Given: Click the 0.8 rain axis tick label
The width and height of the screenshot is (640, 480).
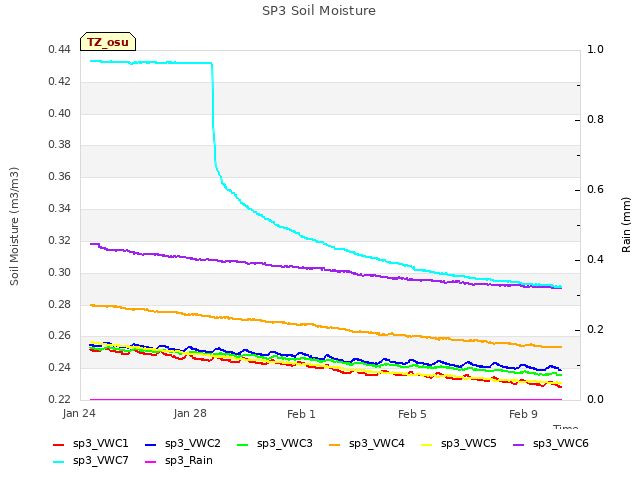Looking at the screenshot, I should tap(596, 120).
